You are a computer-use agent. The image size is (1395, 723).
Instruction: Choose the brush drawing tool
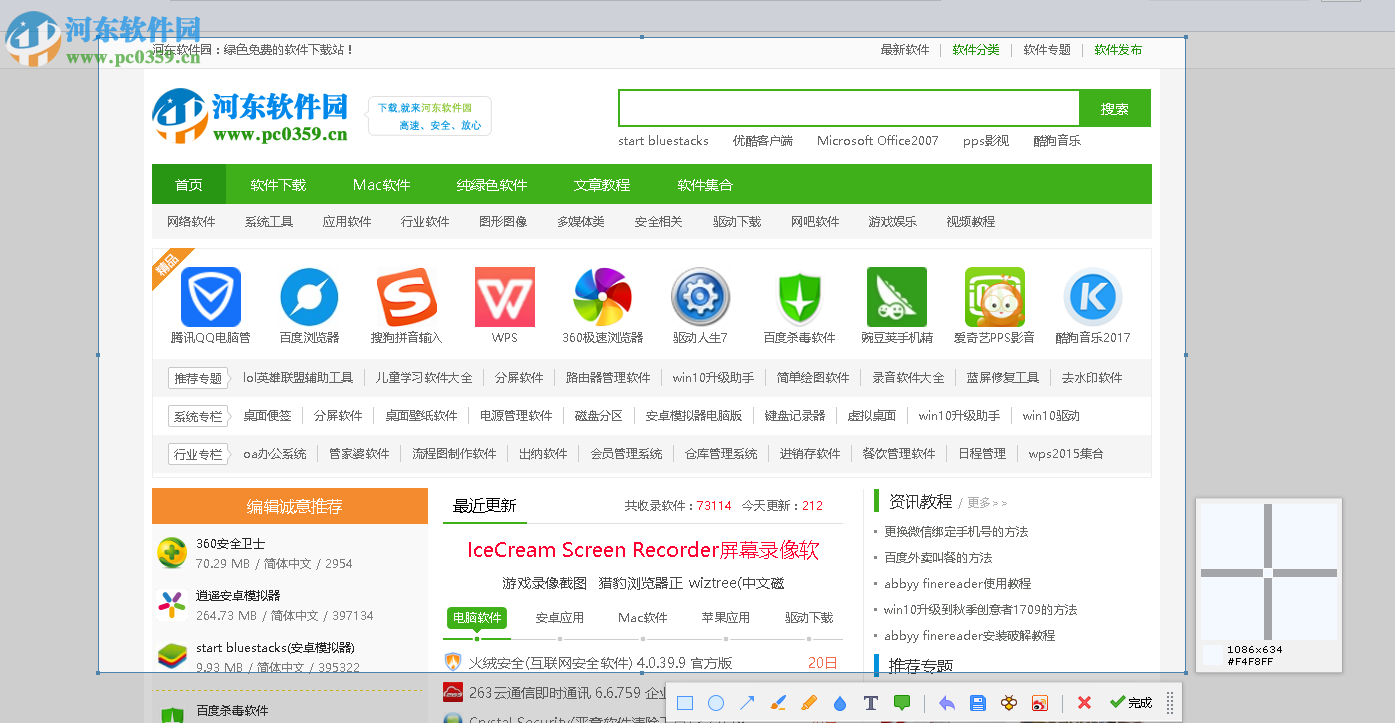tap(778, 703)
